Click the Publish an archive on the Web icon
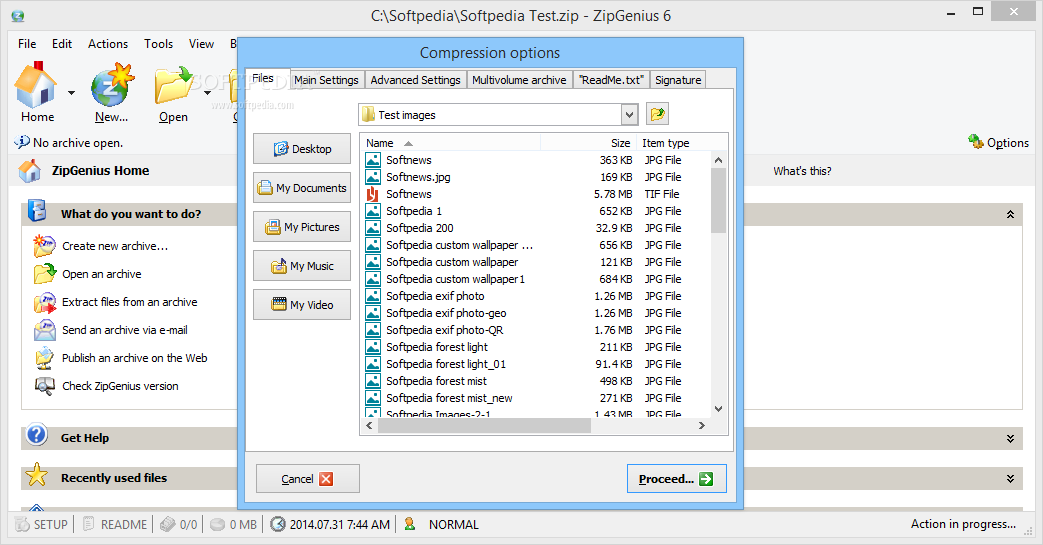This screenshot has height=545, width=1043. coord(45,358)
